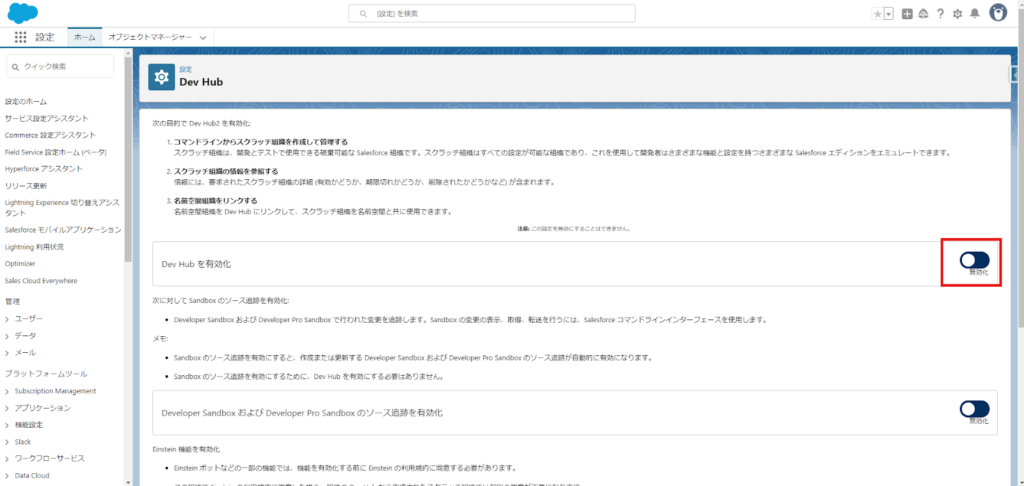This screenshot has height=486, width=1024.
Task: Open the setup gear icon in header
Action: (957, 14)
